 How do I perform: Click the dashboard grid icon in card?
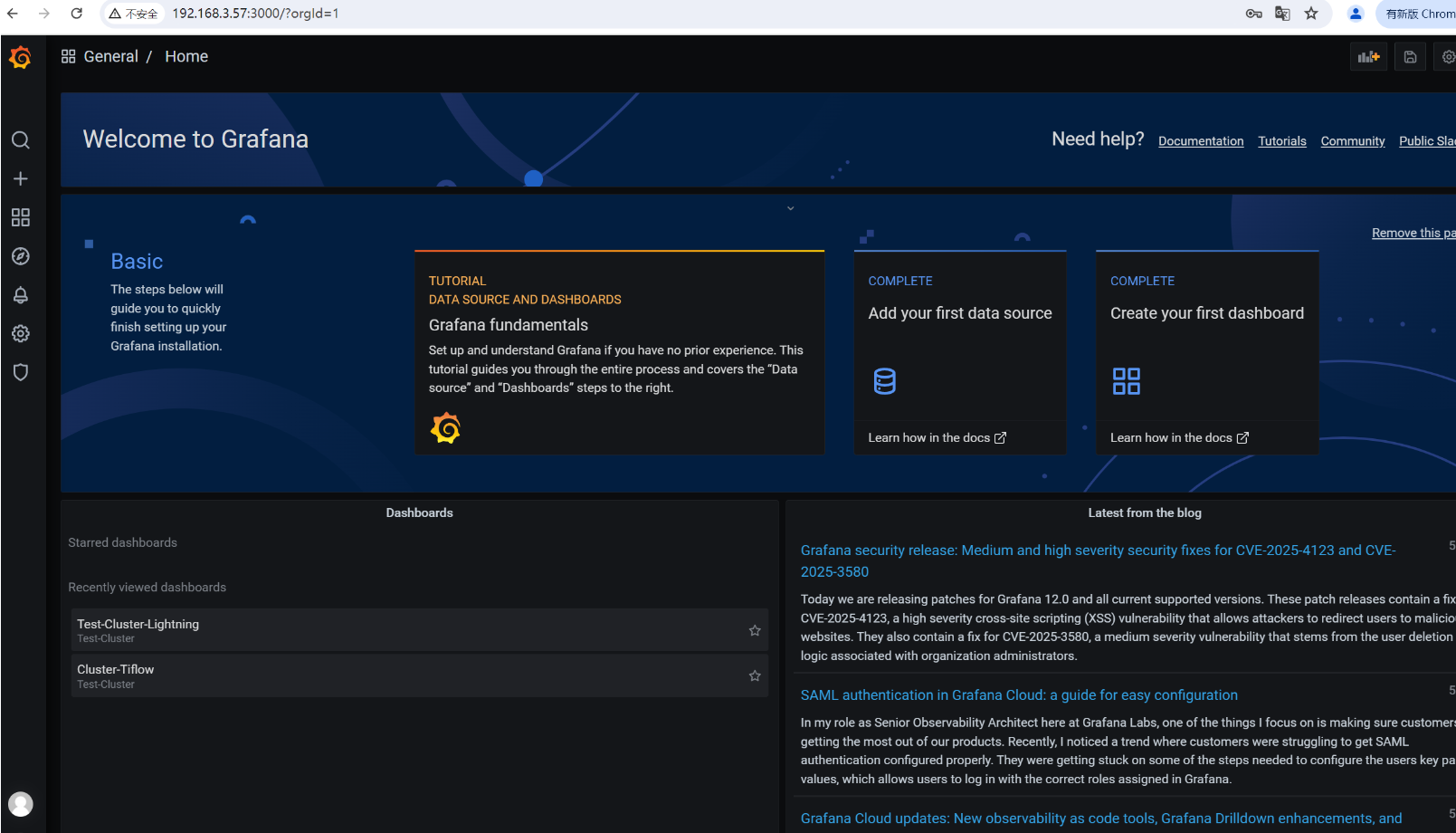click(1127, 381)
